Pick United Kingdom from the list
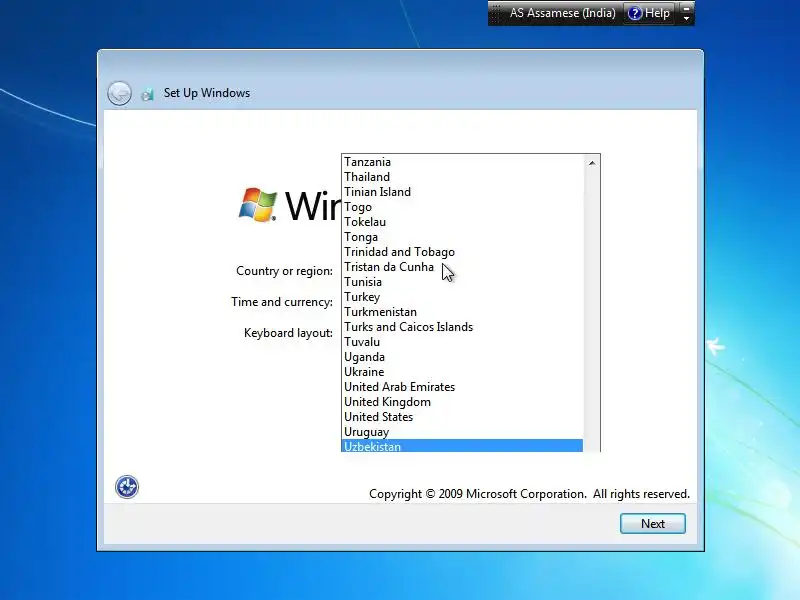The image size is (800, 600). click(x=462, y=402)
